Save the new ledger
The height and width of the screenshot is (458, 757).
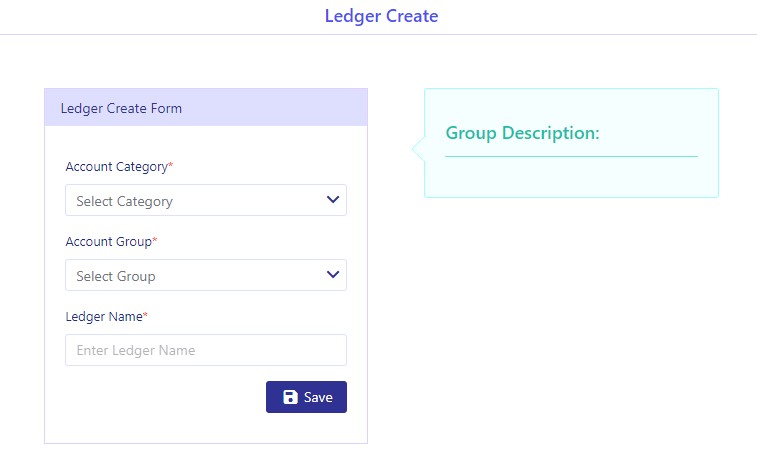click(x=306, y=397)
